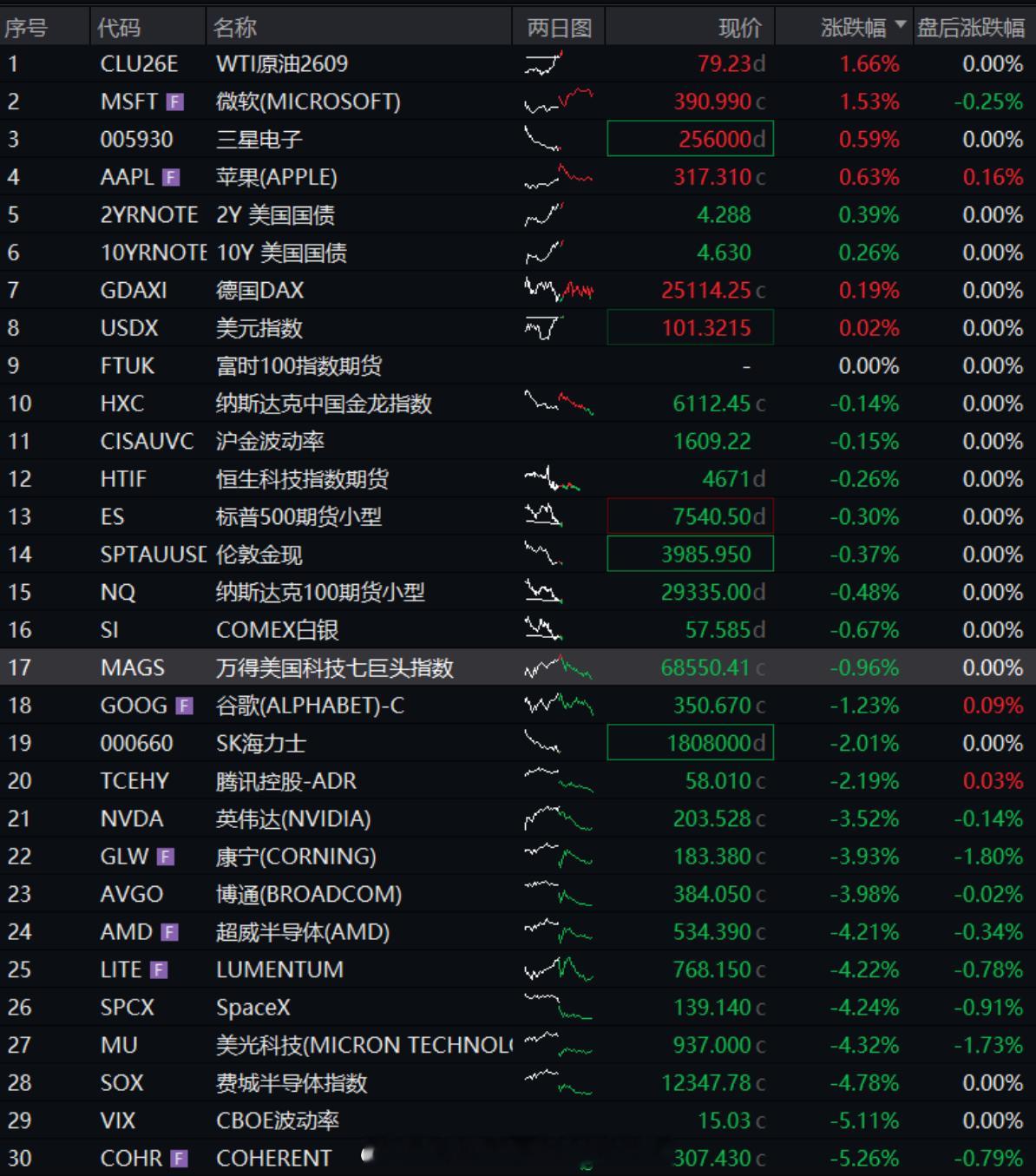
Task: Click the boxed price 3985.950 for 伦敦金现
Action: pos(690,554)
